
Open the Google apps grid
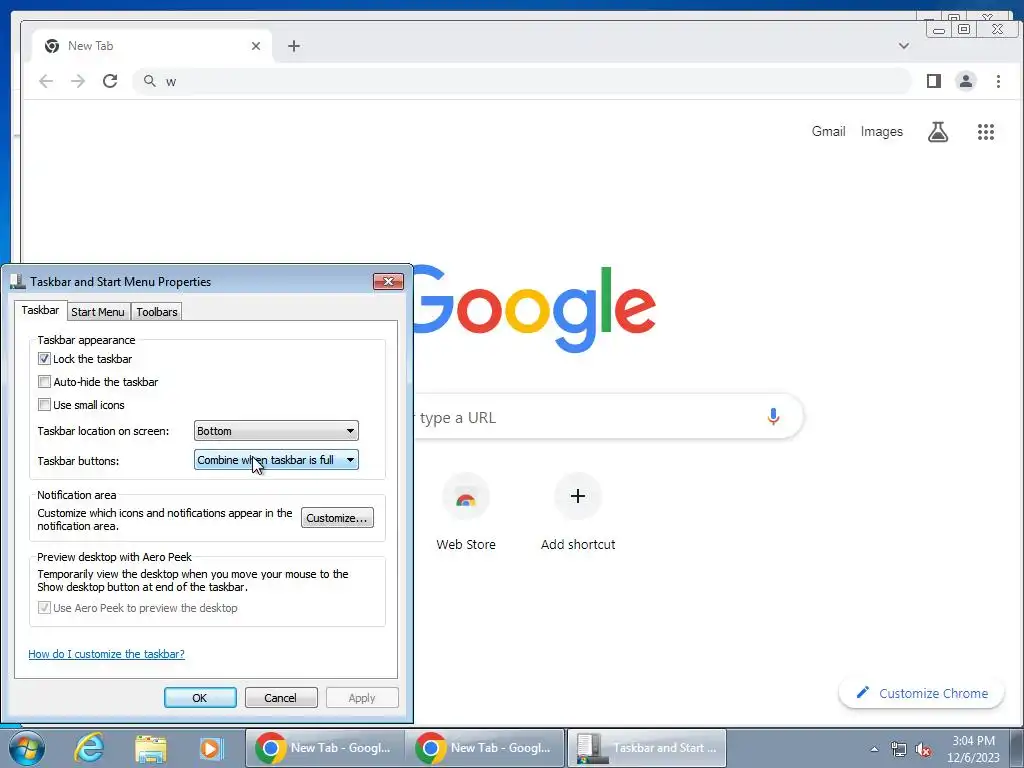(x=985, y=132)
